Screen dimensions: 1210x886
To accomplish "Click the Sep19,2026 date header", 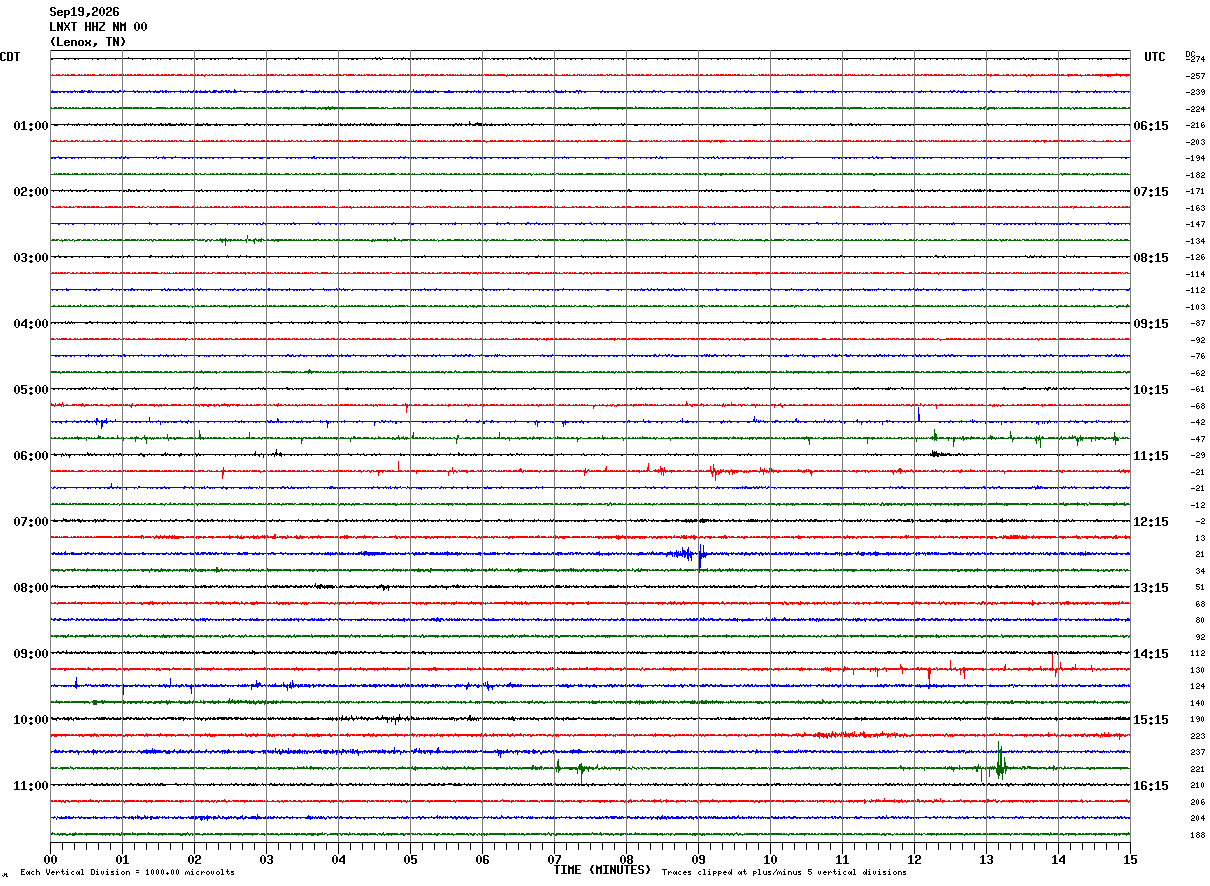I will [84, 12].
